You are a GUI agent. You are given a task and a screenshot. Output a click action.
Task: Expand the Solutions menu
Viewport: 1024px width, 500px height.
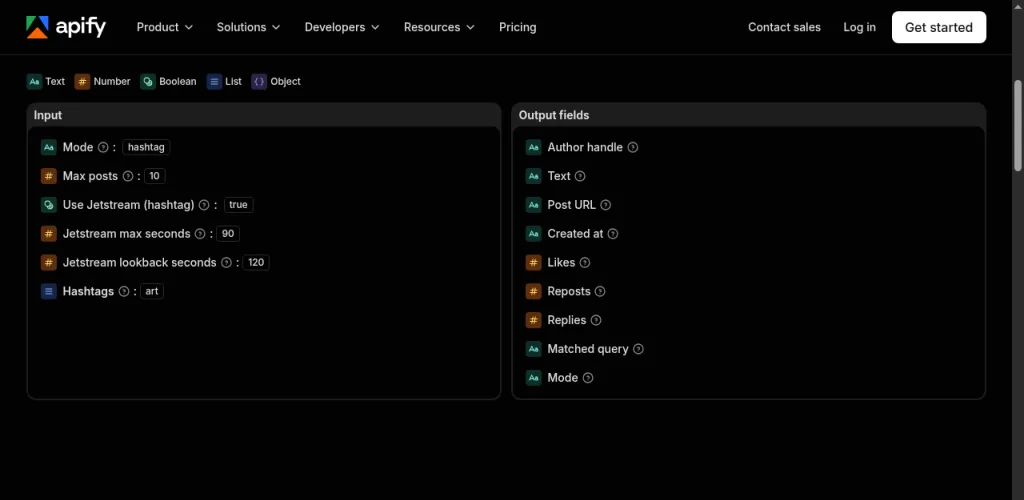(248, 27)
